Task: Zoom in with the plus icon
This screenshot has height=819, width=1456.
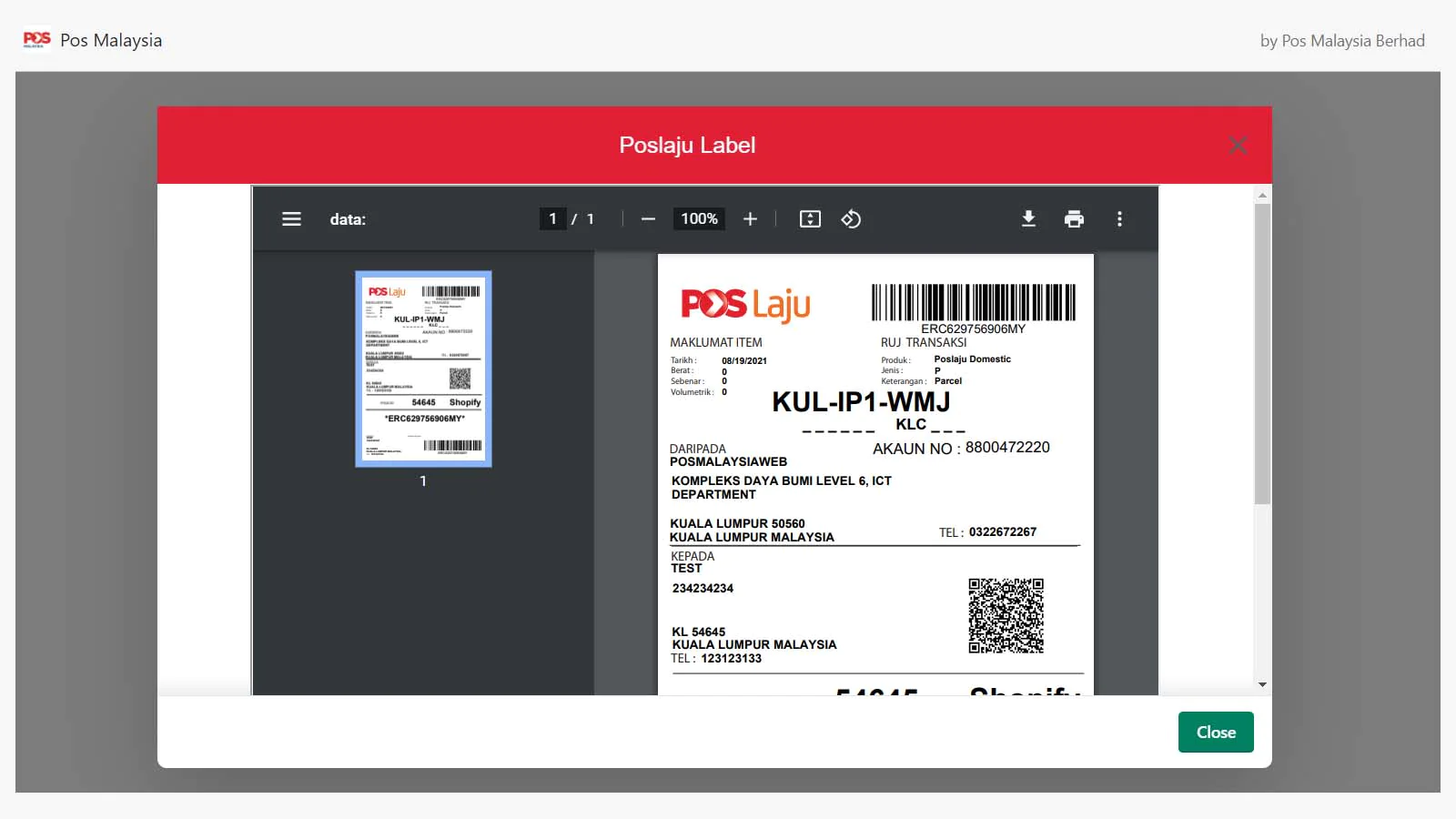Action: coord(750,219)
